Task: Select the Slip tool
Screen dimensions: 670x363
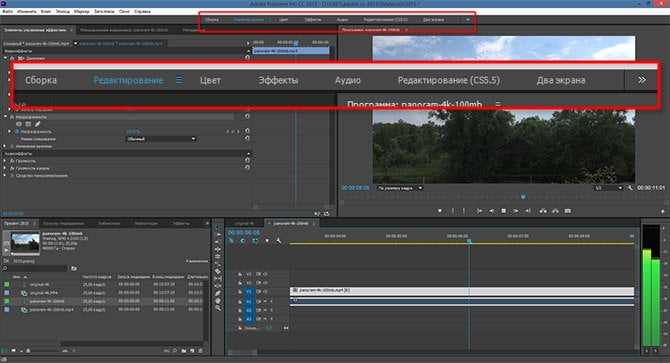Action: [x=217, y=278]
